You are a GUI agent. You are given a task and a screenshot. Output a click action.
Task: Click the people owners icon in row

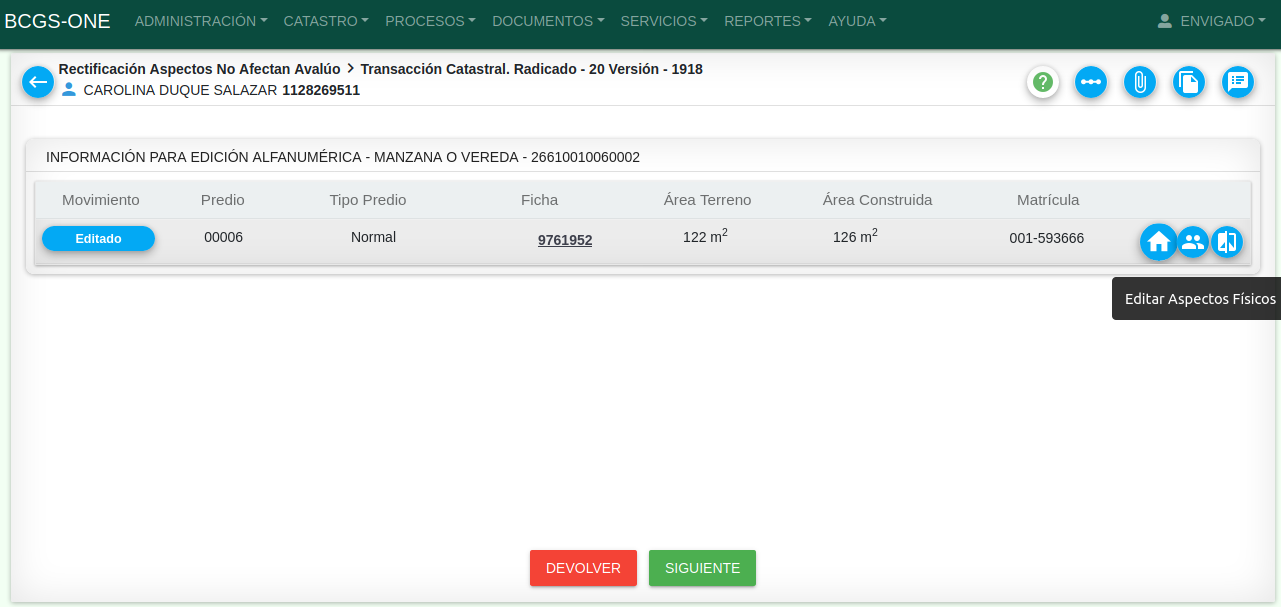[x=1193, y=242]
